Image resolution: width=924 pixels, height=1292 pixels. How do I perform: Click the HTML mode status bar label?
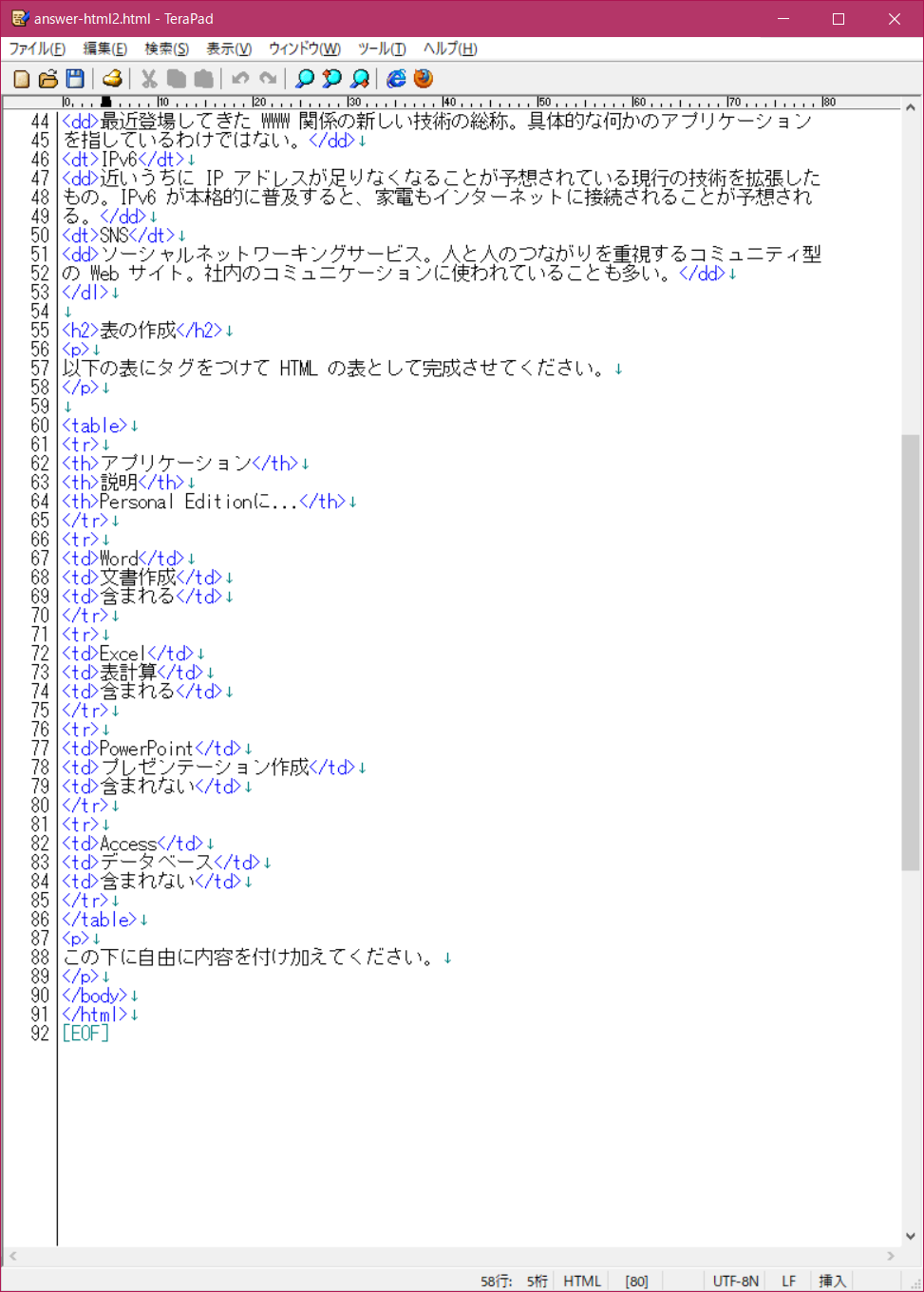(581, 1281)
